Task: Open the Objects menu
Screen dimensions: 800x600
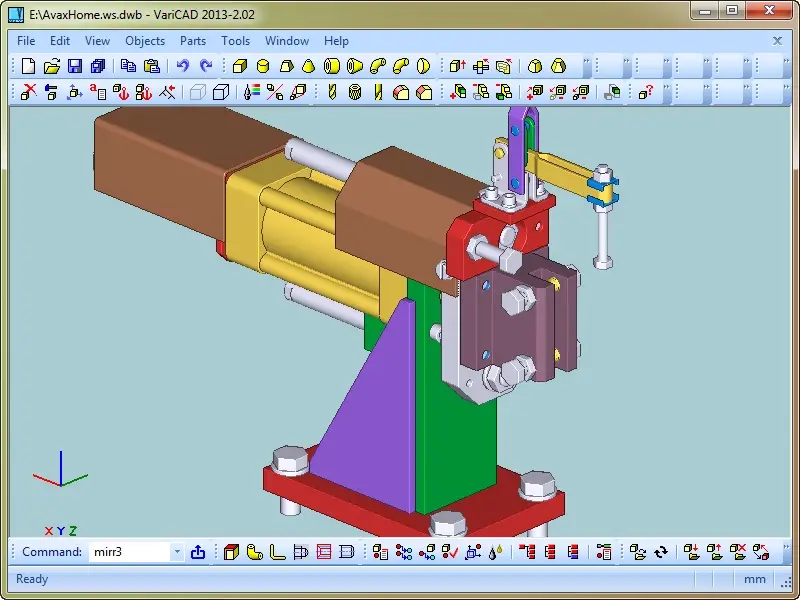Action: 145,41
